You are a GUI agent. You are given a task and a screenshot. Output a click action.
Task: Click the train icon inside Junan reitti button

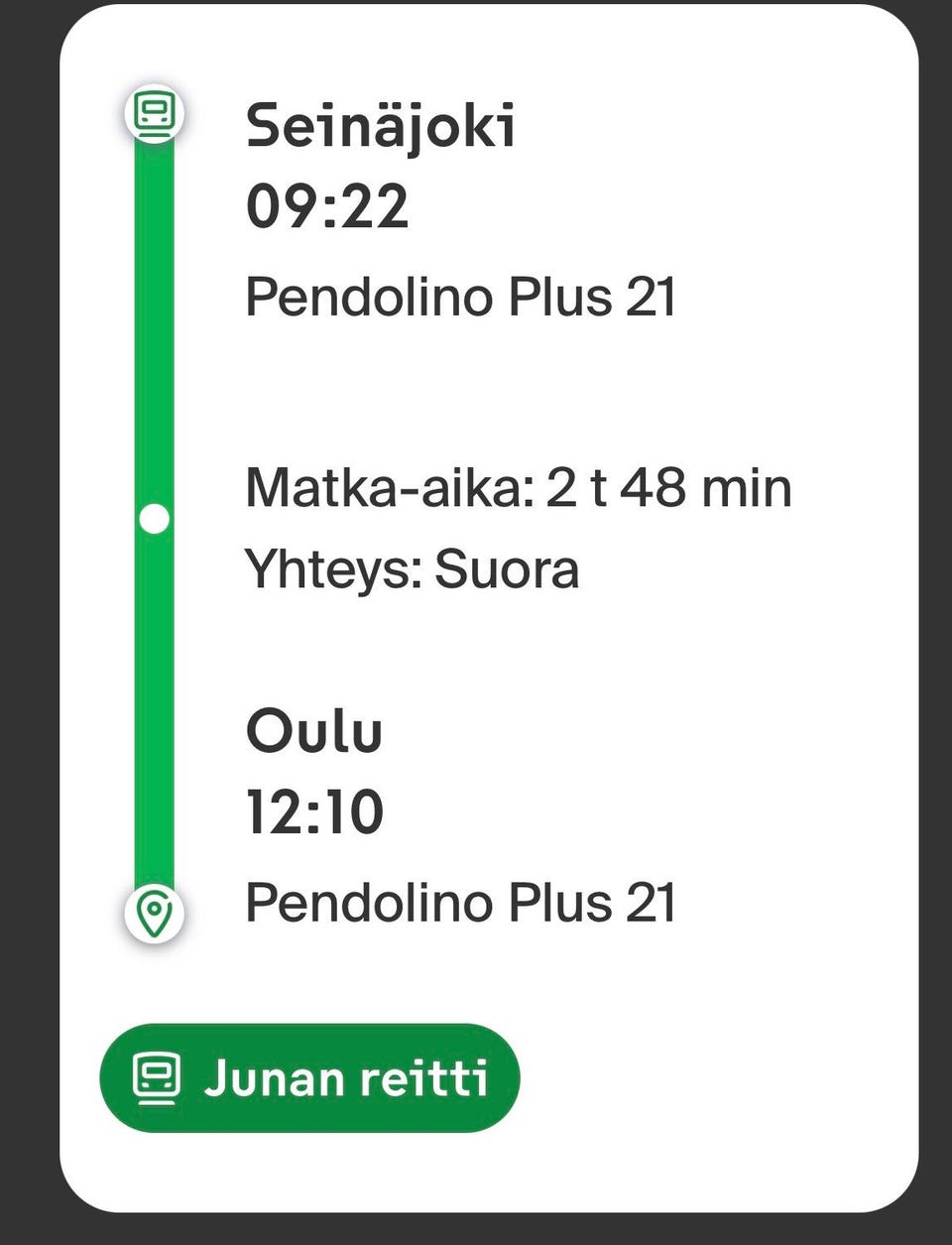pos(157,1079)
